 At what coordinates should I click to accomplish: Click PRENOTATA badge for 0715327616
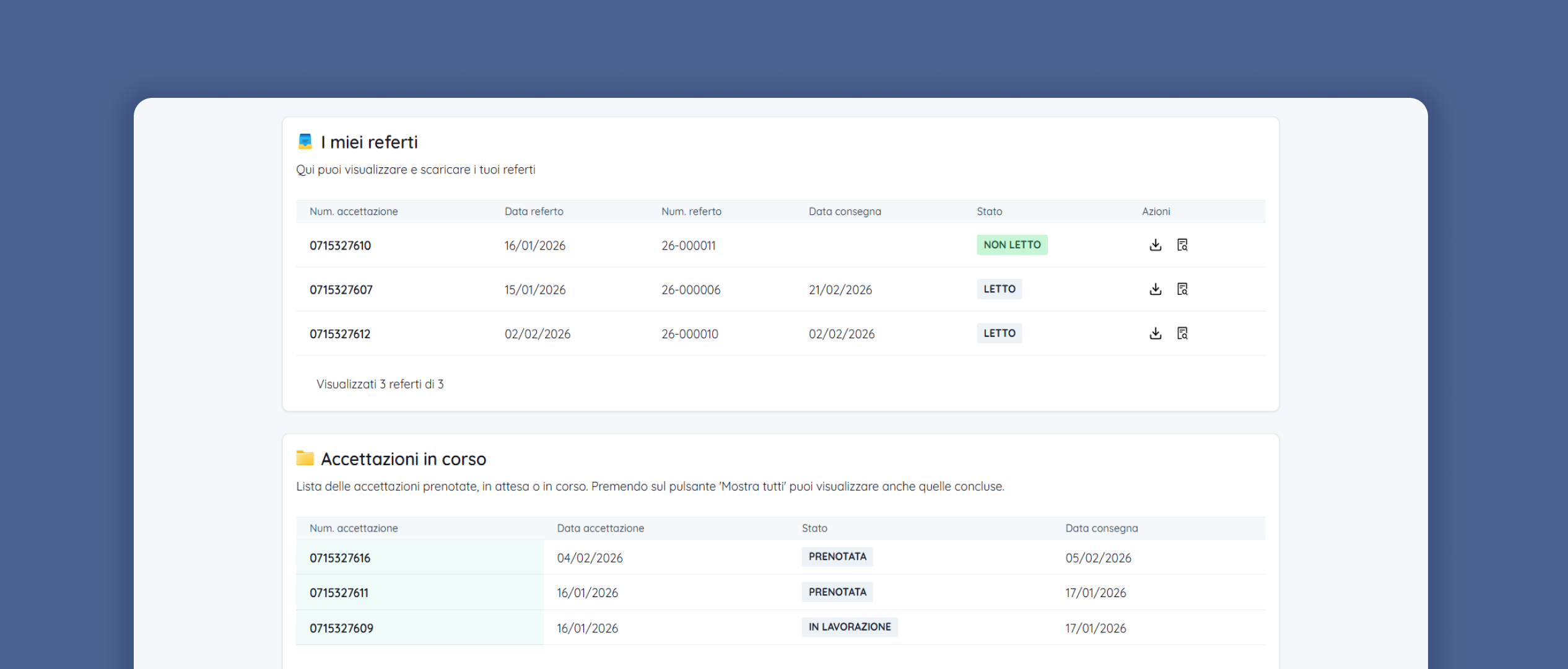[x=837, y=557]
